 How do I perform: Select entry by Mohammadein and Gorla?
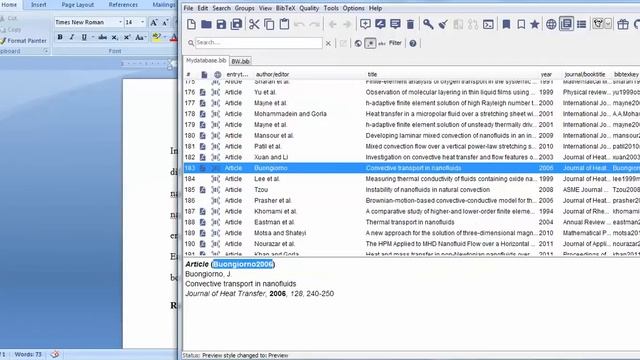tap(411, 114)
